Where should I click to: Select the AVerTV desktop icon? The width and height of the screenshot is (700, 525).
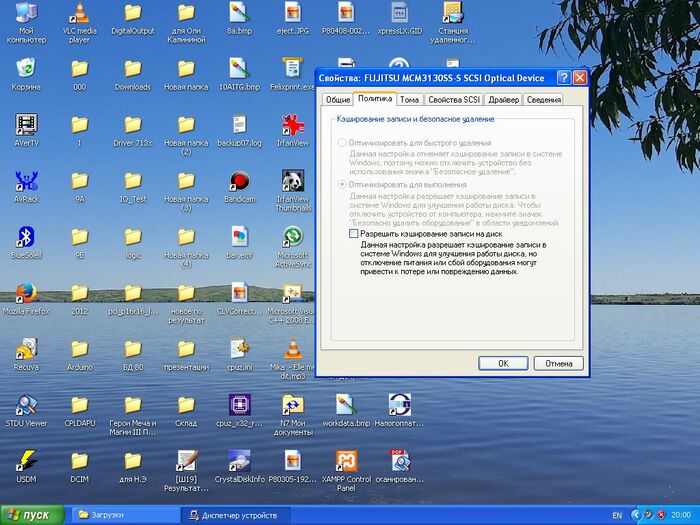[26, 125]
